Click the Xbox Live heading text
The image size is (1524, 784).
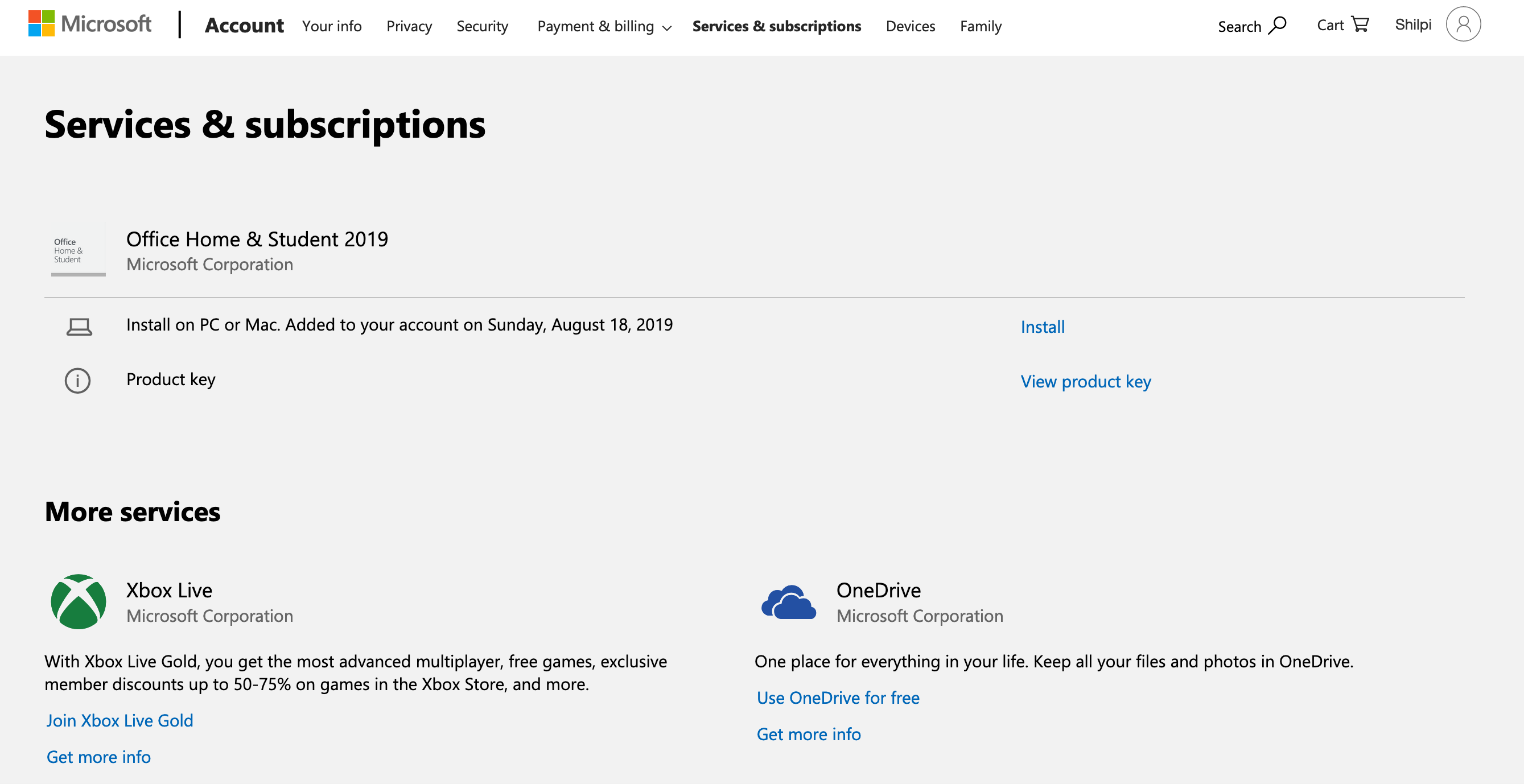pos(169,590)
